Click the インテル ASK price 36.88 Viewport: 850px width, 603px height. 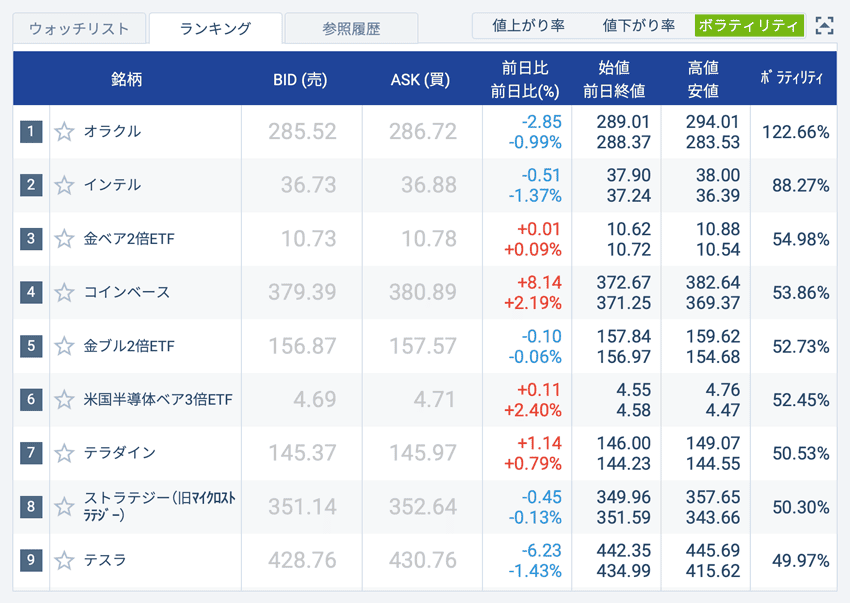click(x=425, y=185)
